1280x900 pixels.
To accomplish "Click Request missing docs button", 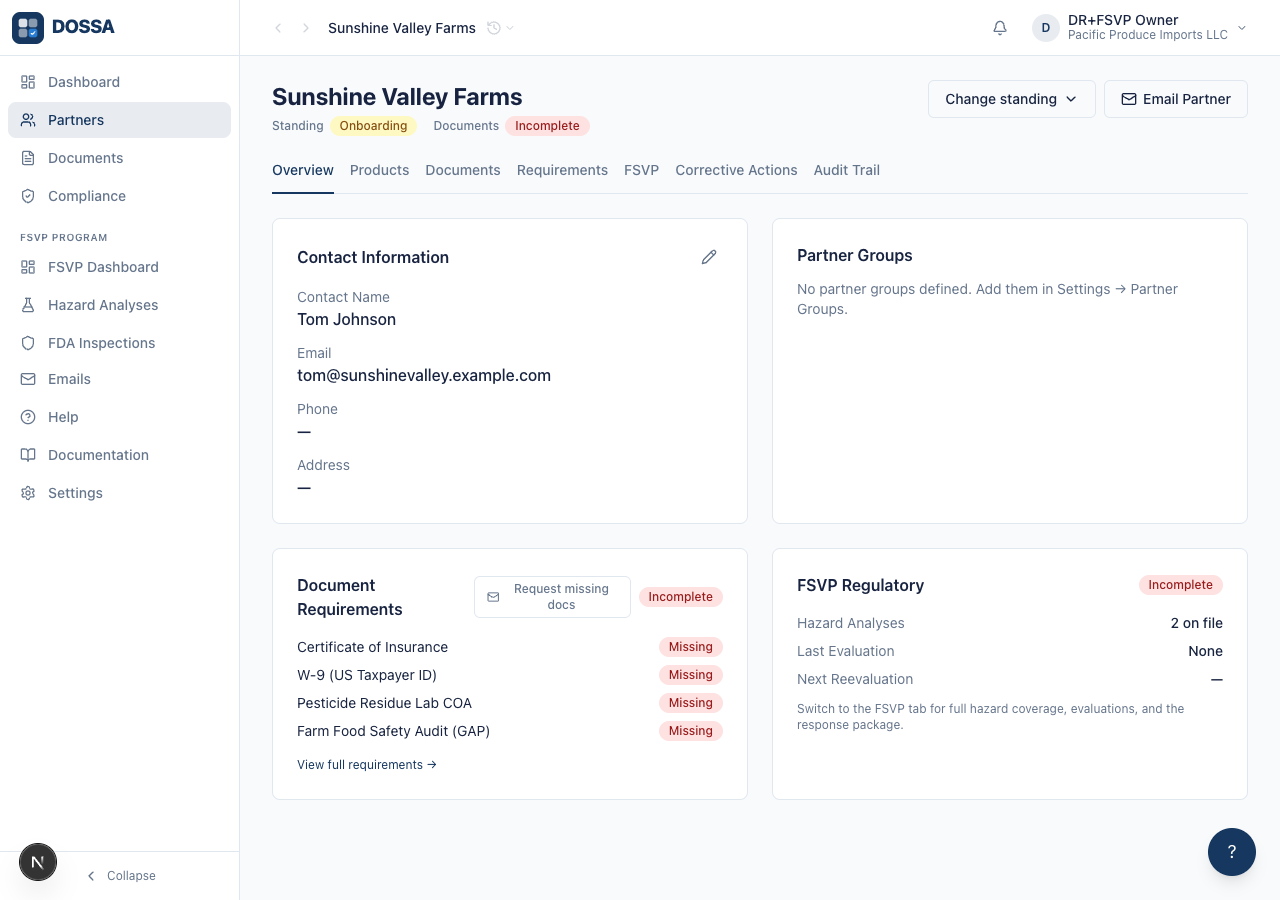I will pos(552,597).
